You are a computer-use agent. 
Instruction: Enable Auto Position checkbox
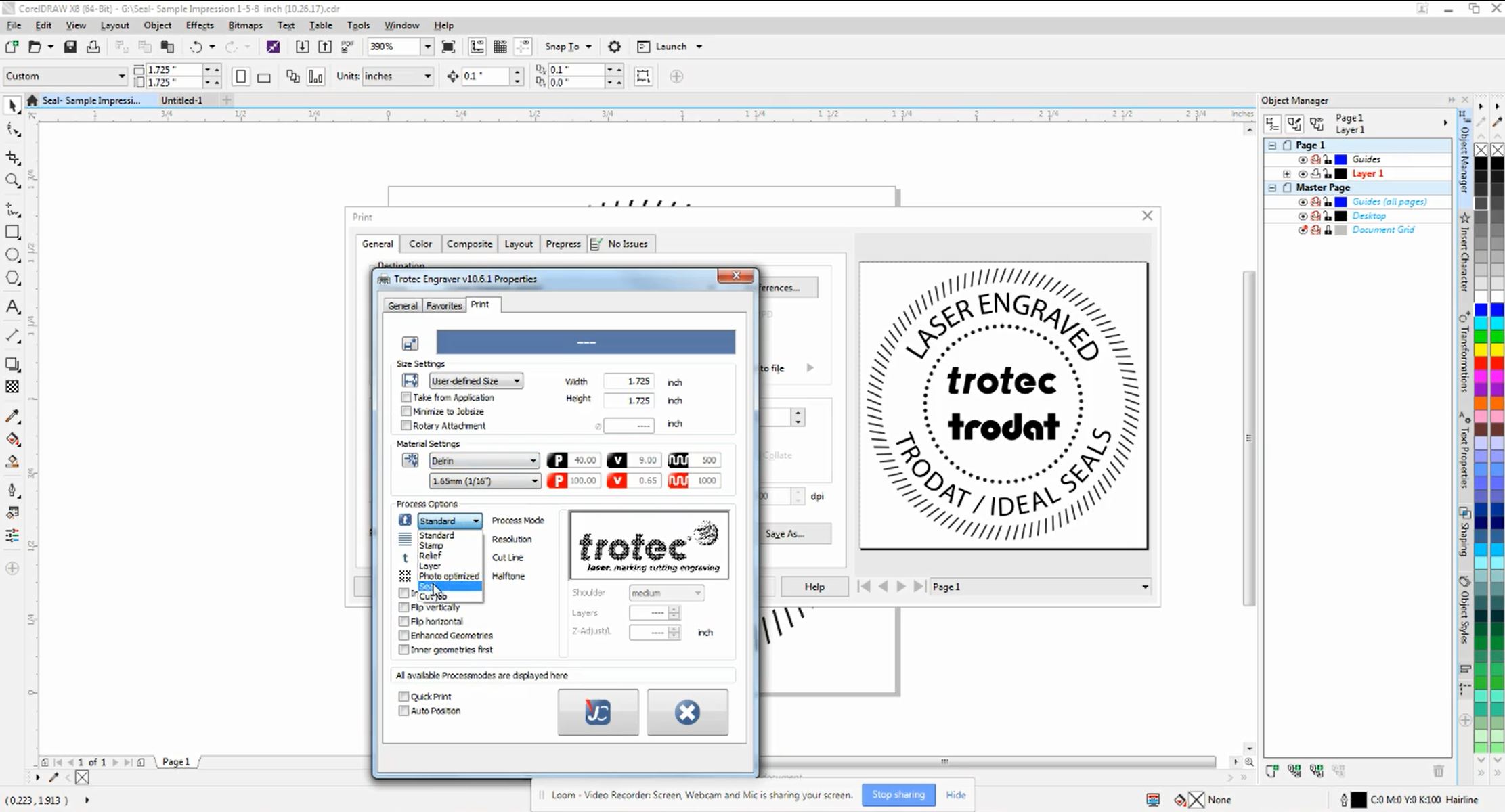click(x=404, y=710)
